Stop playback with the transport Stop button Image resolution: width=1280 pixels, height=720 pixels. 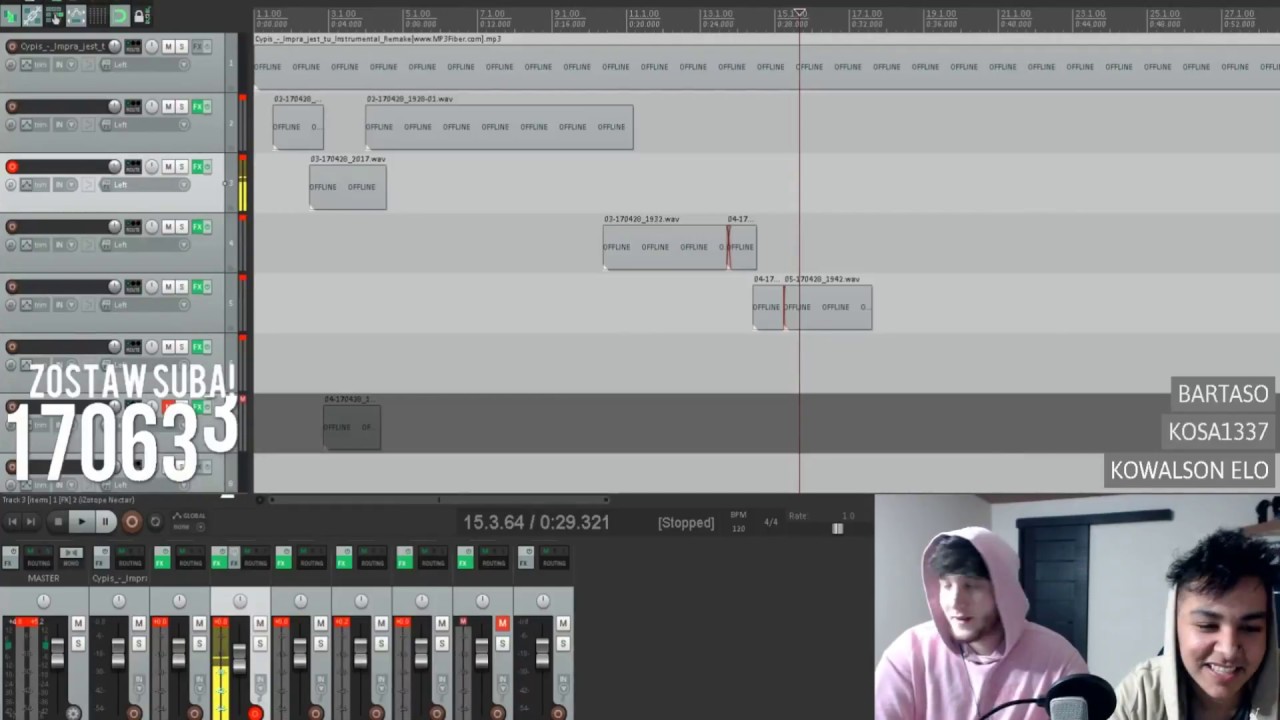[58, 521]
